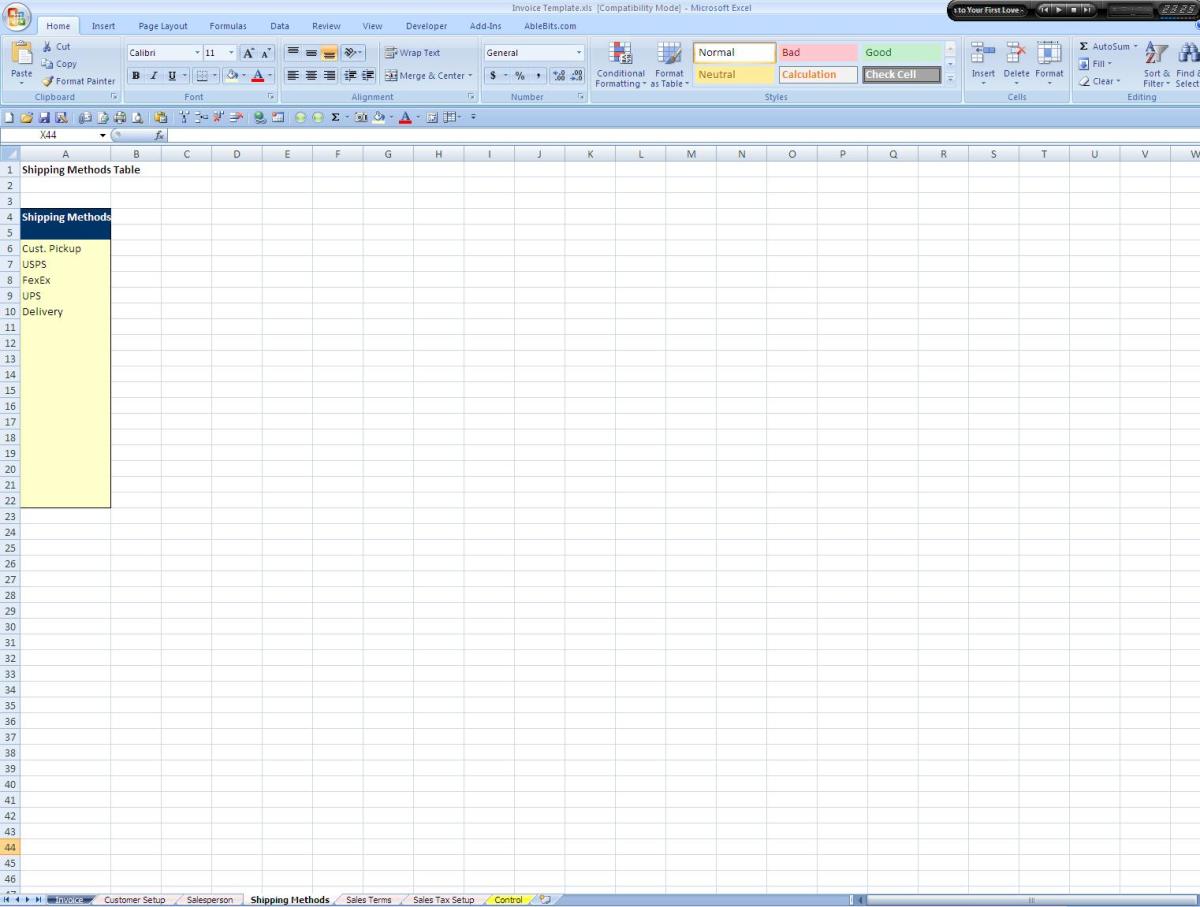Image resolution: width=1200 pixels, height=907 pixels.
Task: Toggle italic formatting
Action: pyautogui.click(x=152, y=75)
